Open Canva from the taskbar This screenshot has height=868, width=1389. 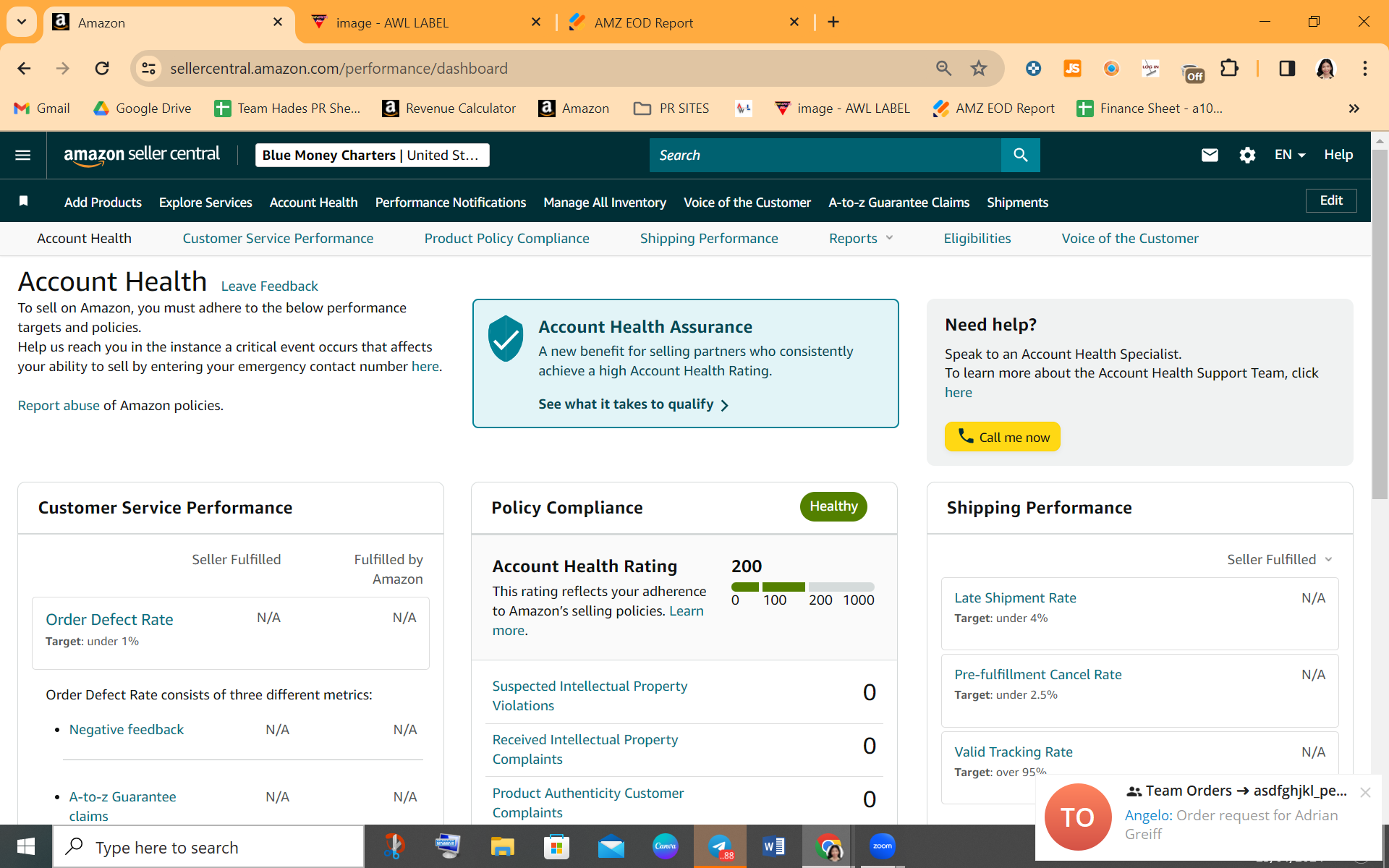click(x=666, y=846)
